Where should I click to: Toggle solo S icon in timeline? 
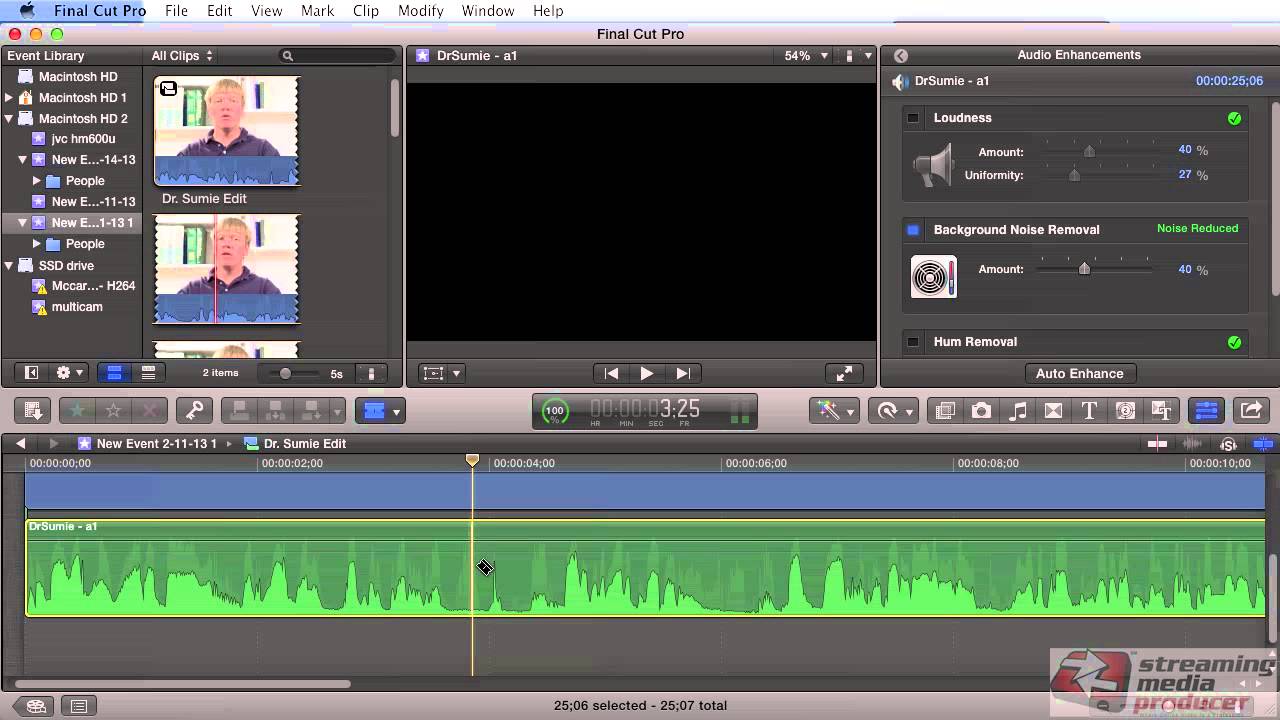point(1228,443)
